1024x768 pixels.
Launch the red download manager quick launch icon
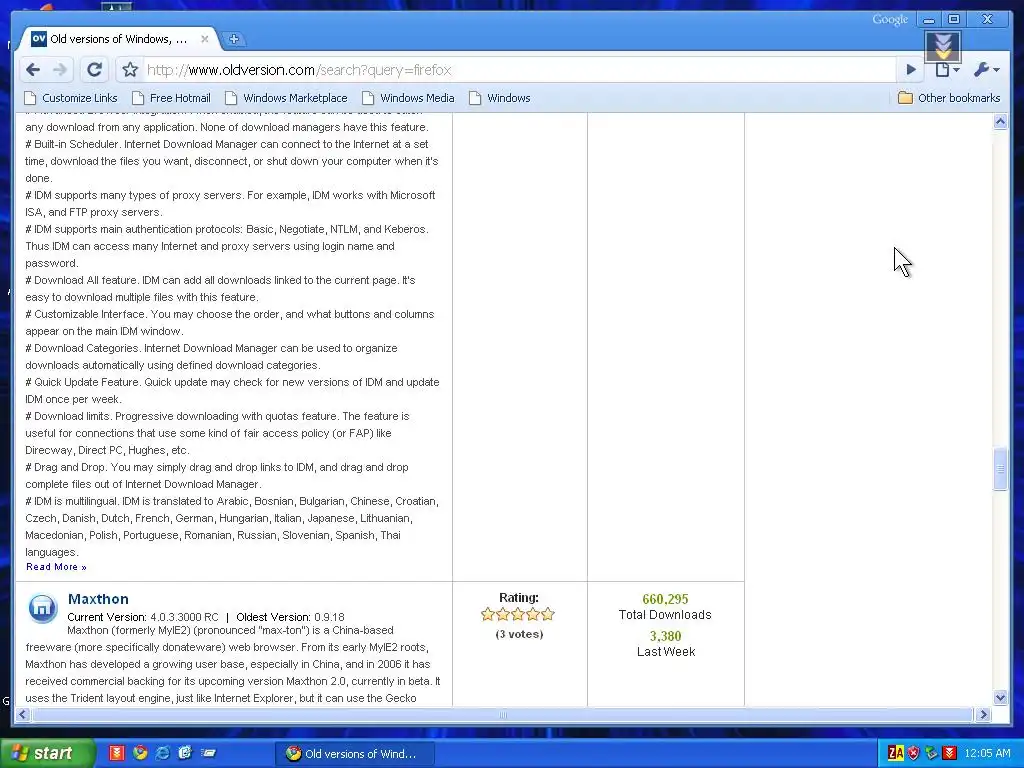[116, 753]
